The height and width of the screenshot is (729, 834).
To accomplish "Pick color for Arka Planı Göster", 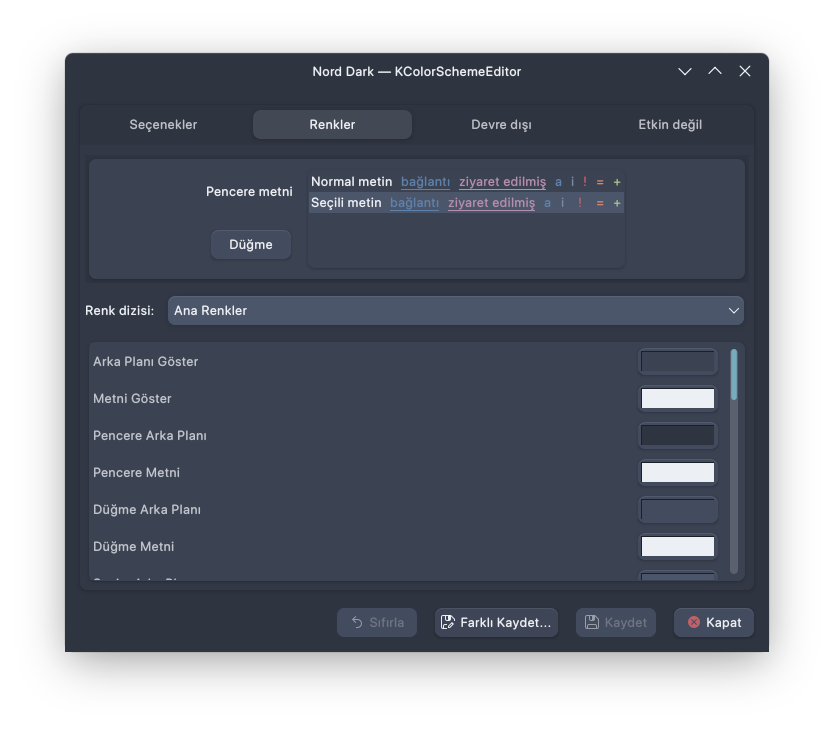I will 678,362.
